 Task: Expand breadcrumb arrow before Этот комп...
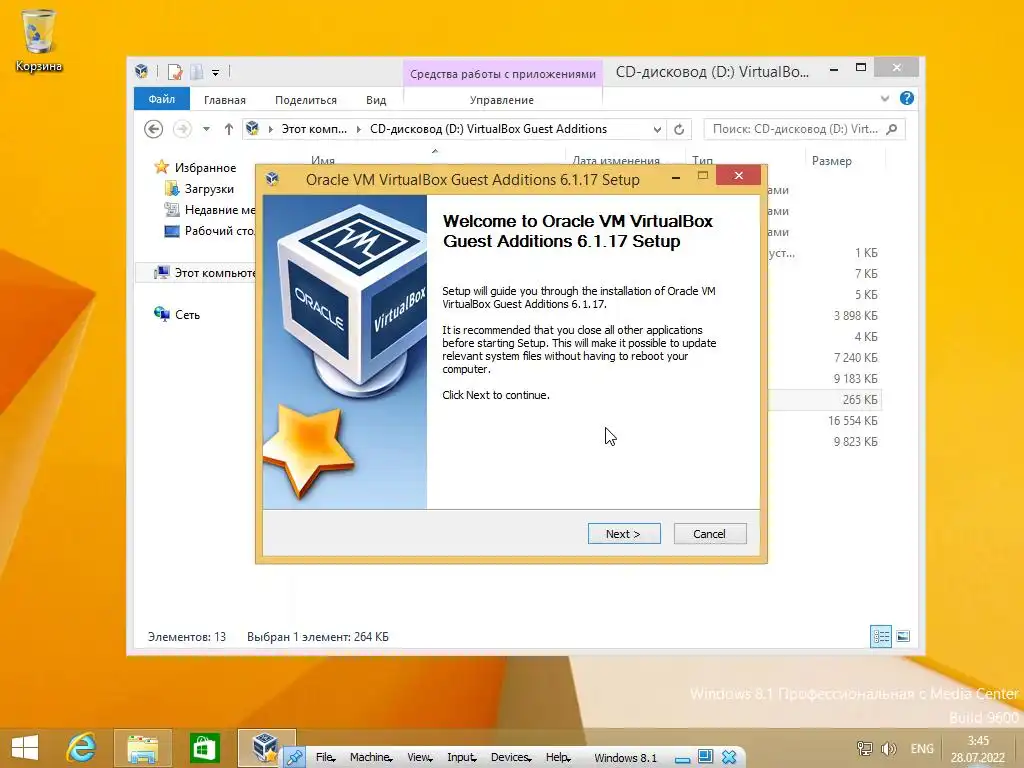pyautogui.click(x=270, y=129)
